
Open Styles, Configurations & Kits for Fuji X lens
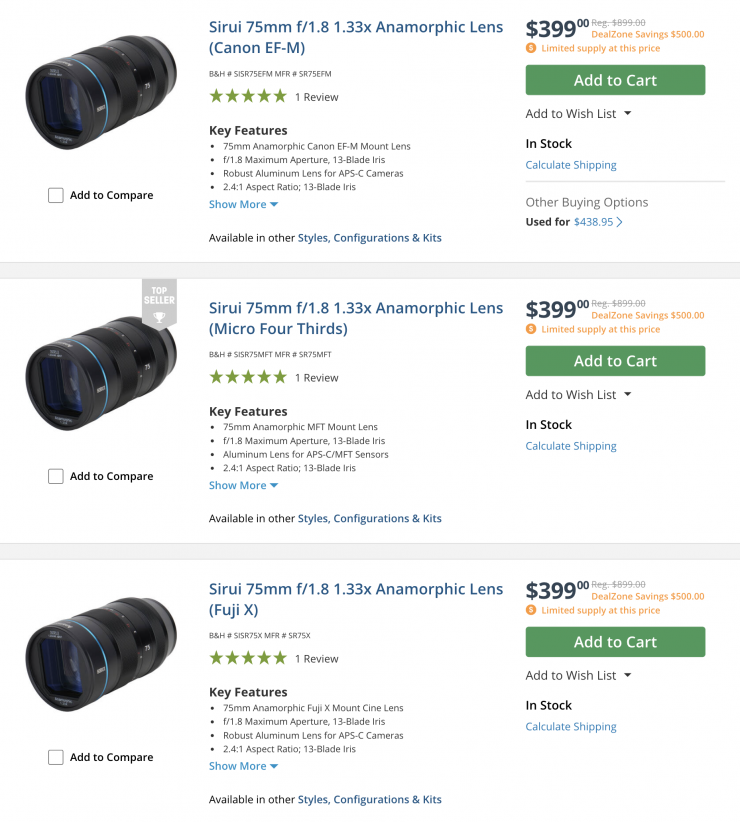pos(369,800)
